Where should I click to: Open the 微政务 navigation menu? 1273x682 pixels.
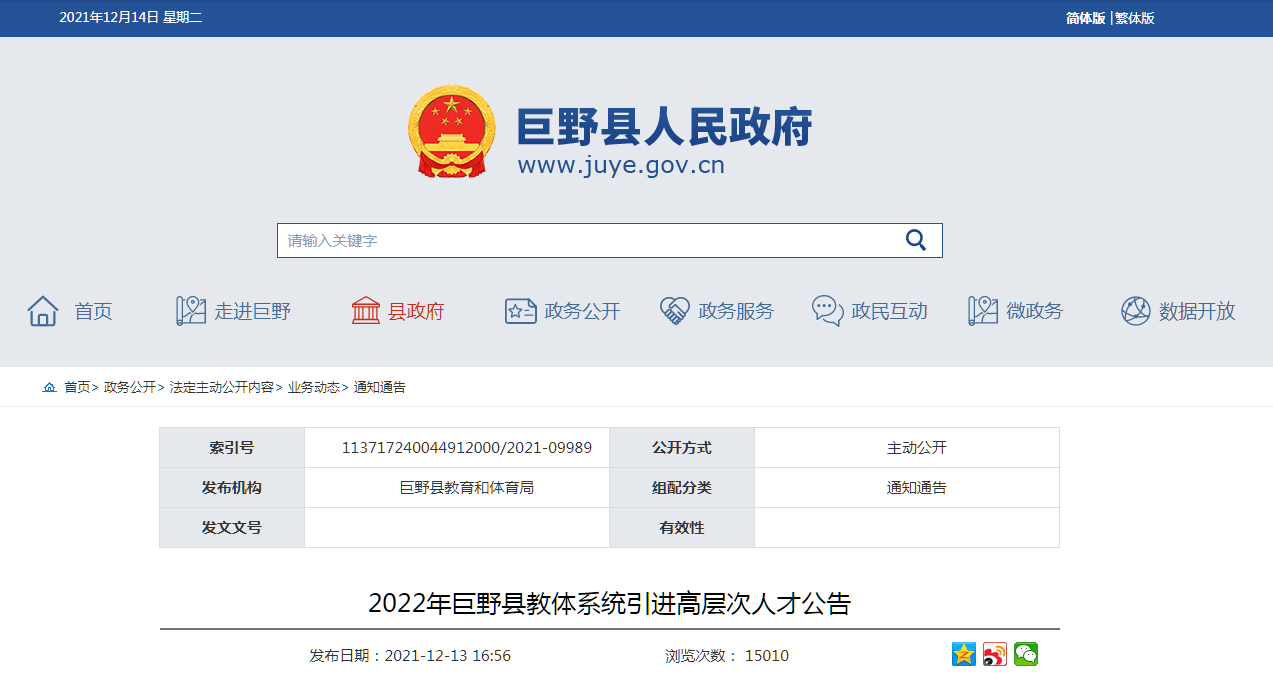pyautogui.click(x=1034, y=311)
